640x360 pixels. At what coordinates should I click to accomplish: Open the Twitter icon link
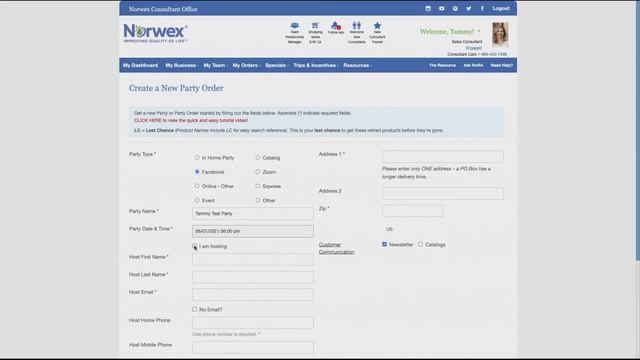click(x=469, y=9)
